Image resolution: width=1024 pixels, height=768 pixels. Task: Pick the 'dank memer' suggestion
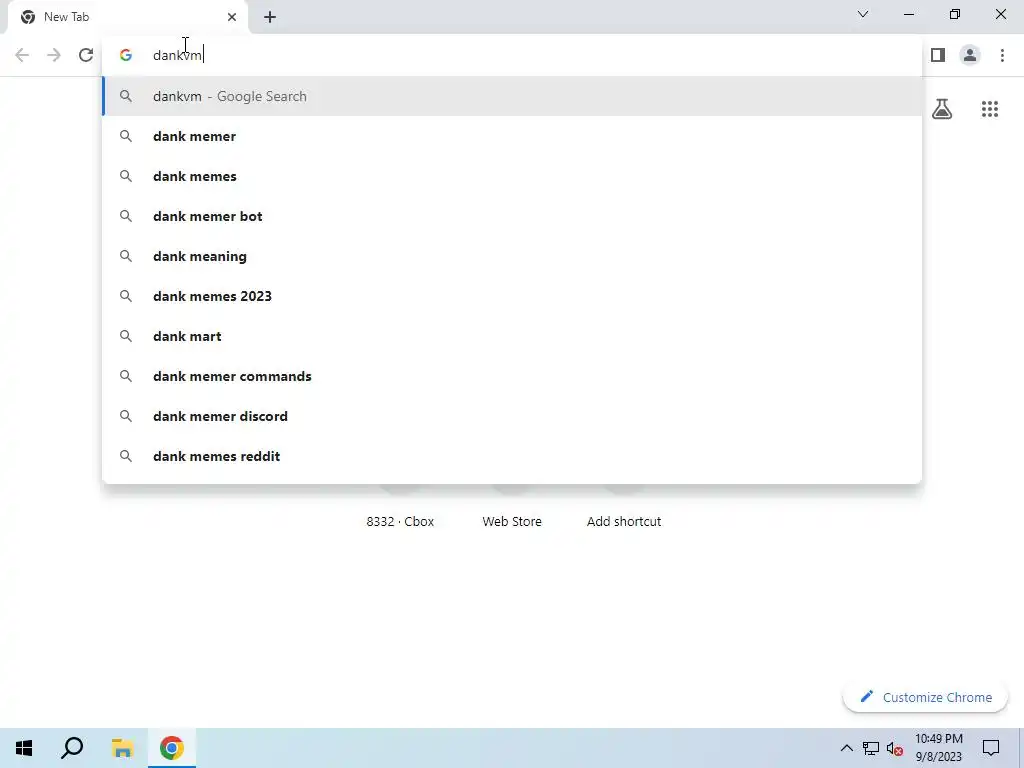pyautogui.click(x=512, y=136)
